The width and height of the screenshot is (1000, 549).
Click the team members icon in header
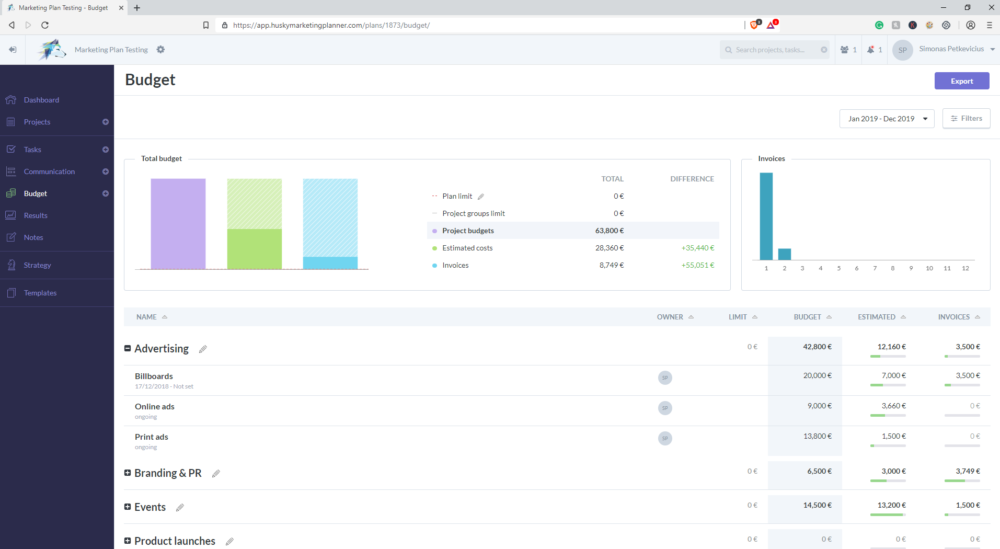point(844,50)
